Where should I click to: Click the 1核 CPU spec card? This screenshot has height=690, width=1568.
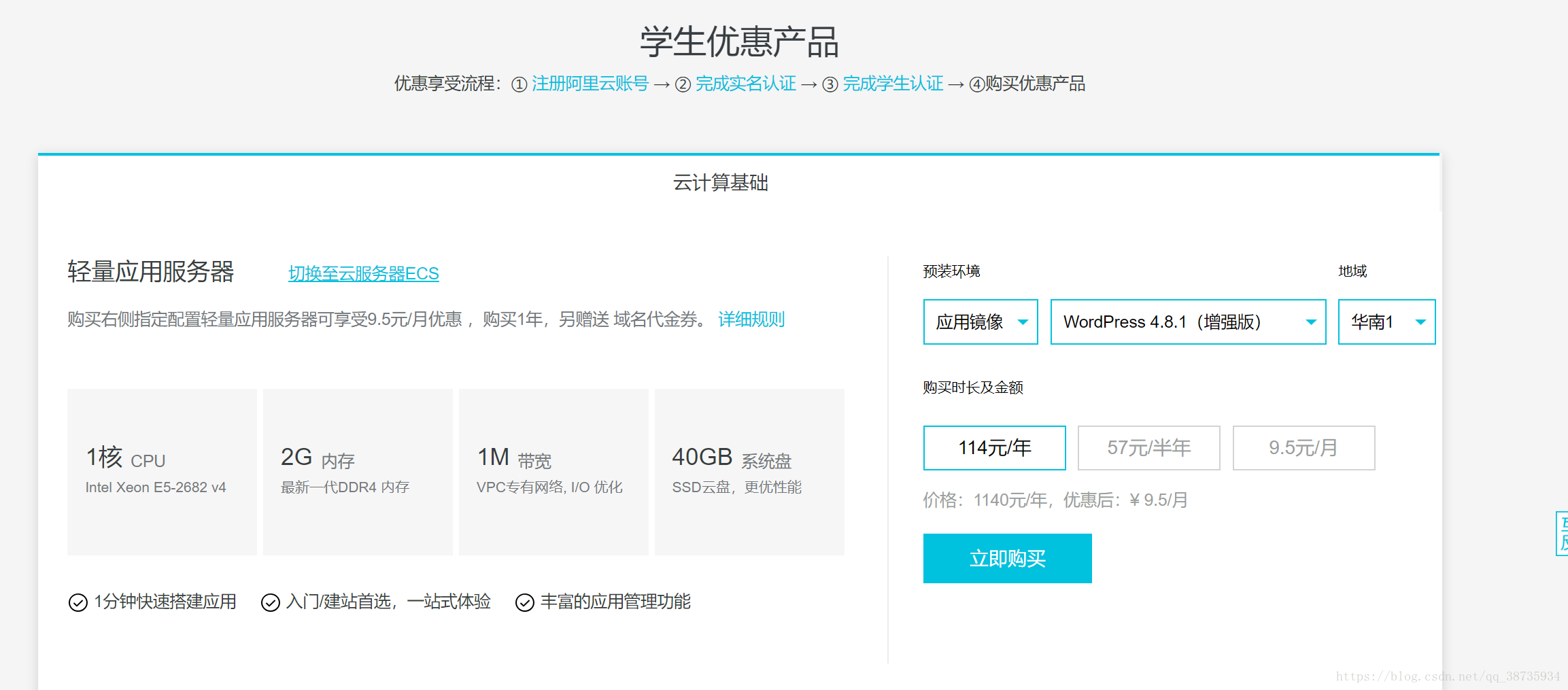coord(162,472)
